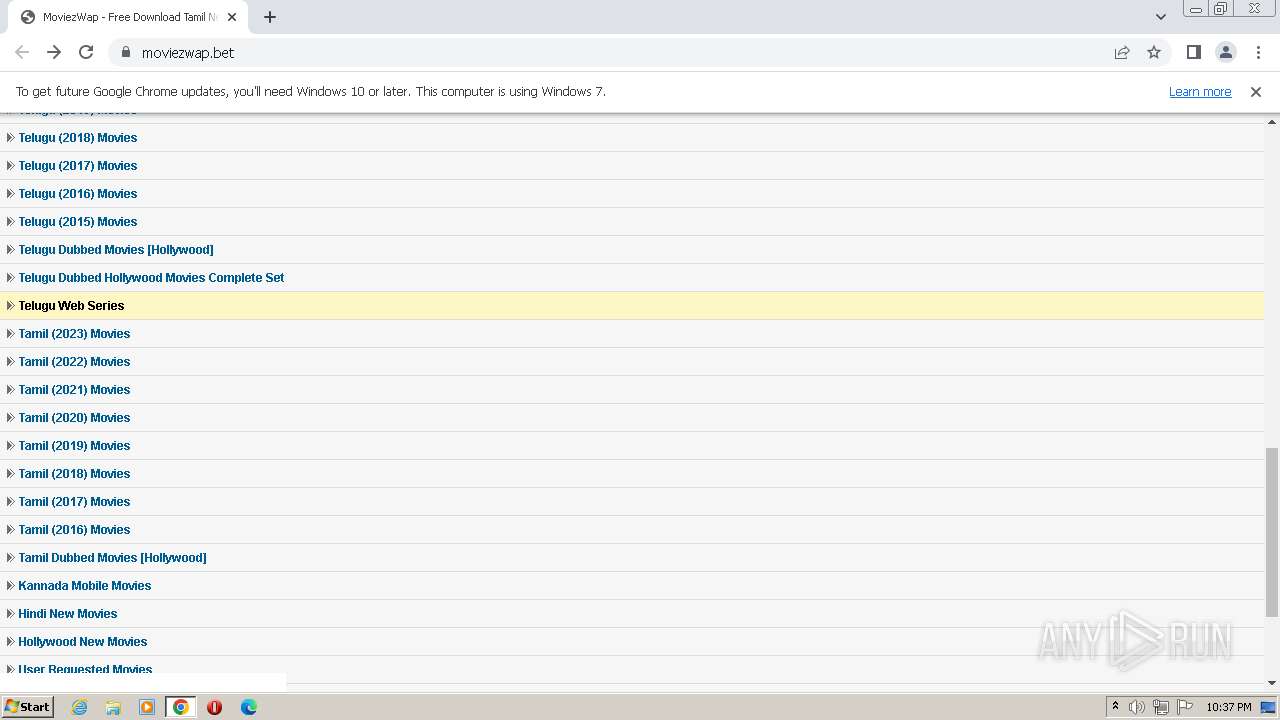This screenshot has height=720, width=1280.
Task: Bookmark this tab with the star icon
Action: 1154,52
